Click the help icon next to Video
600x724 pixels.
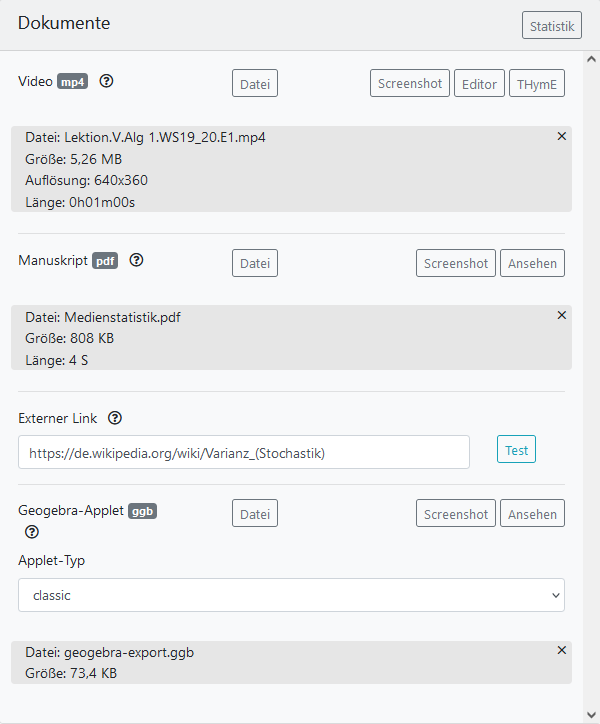click(x=106, y=82)
